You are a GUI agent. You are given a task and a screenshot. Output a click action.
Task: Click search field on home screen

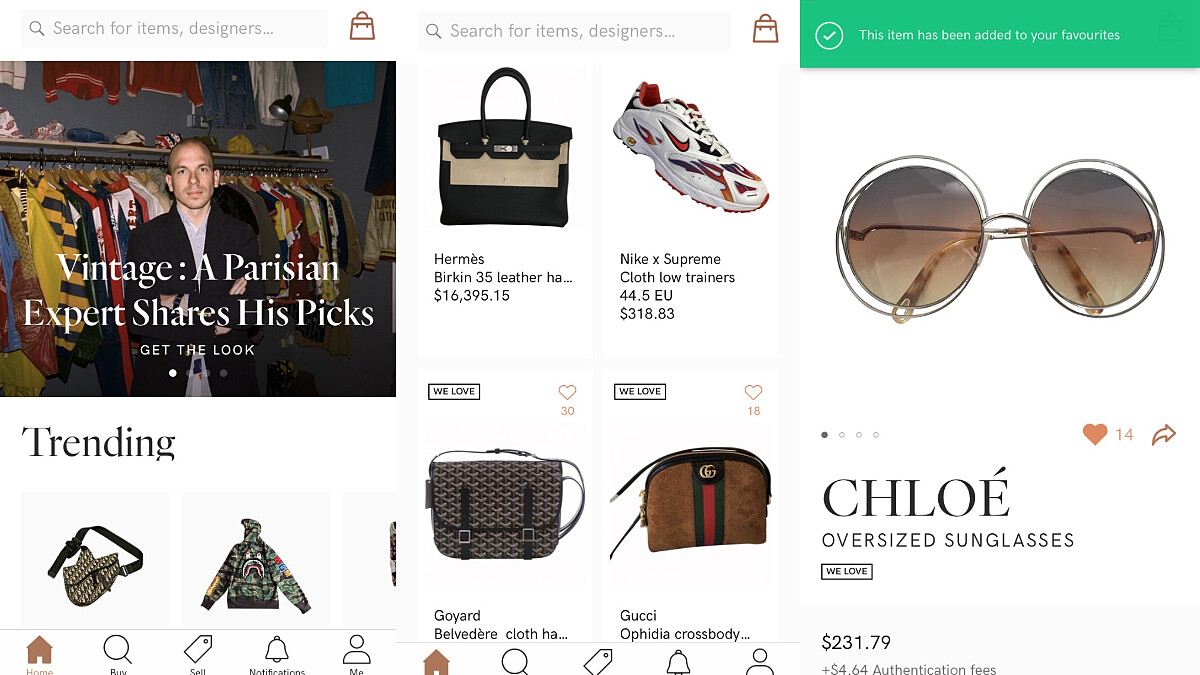(175, 29)
